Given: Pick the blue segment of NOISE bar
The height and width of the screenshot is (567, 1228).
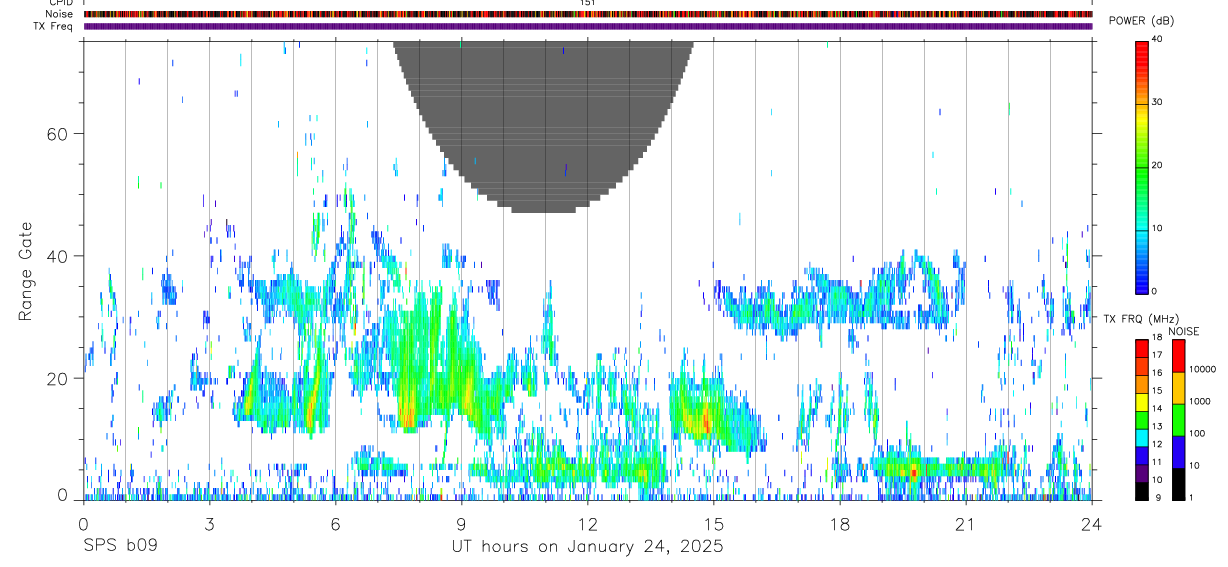Looking at the screenshot, I should 1178,452.
